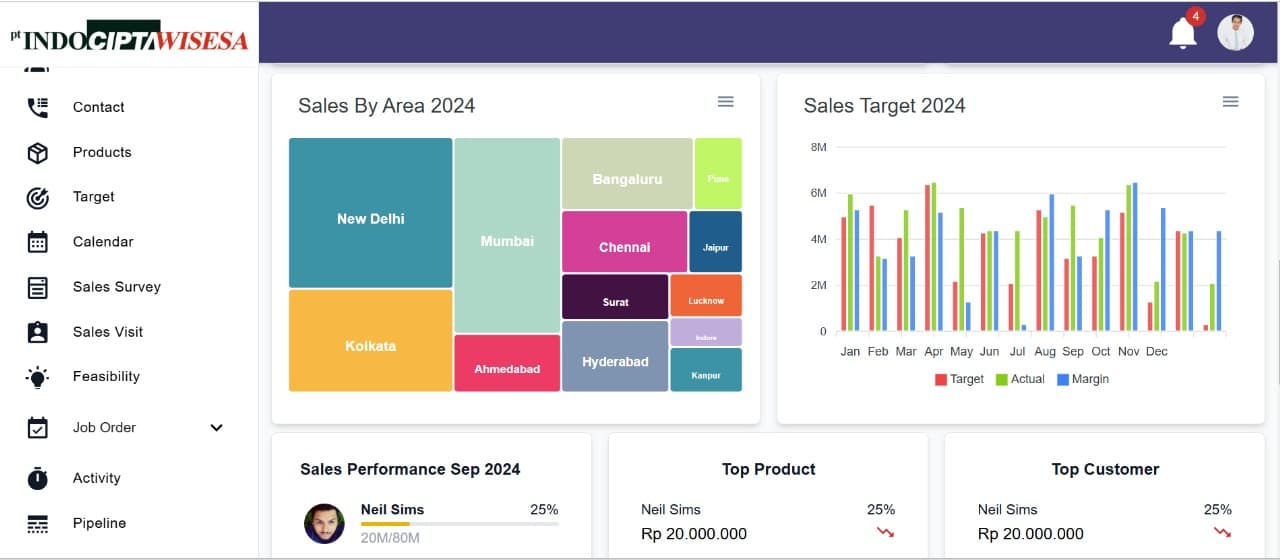Viewport: 1280px width, 560px height.
Task: Click the Products box icon
Action: 38,152
